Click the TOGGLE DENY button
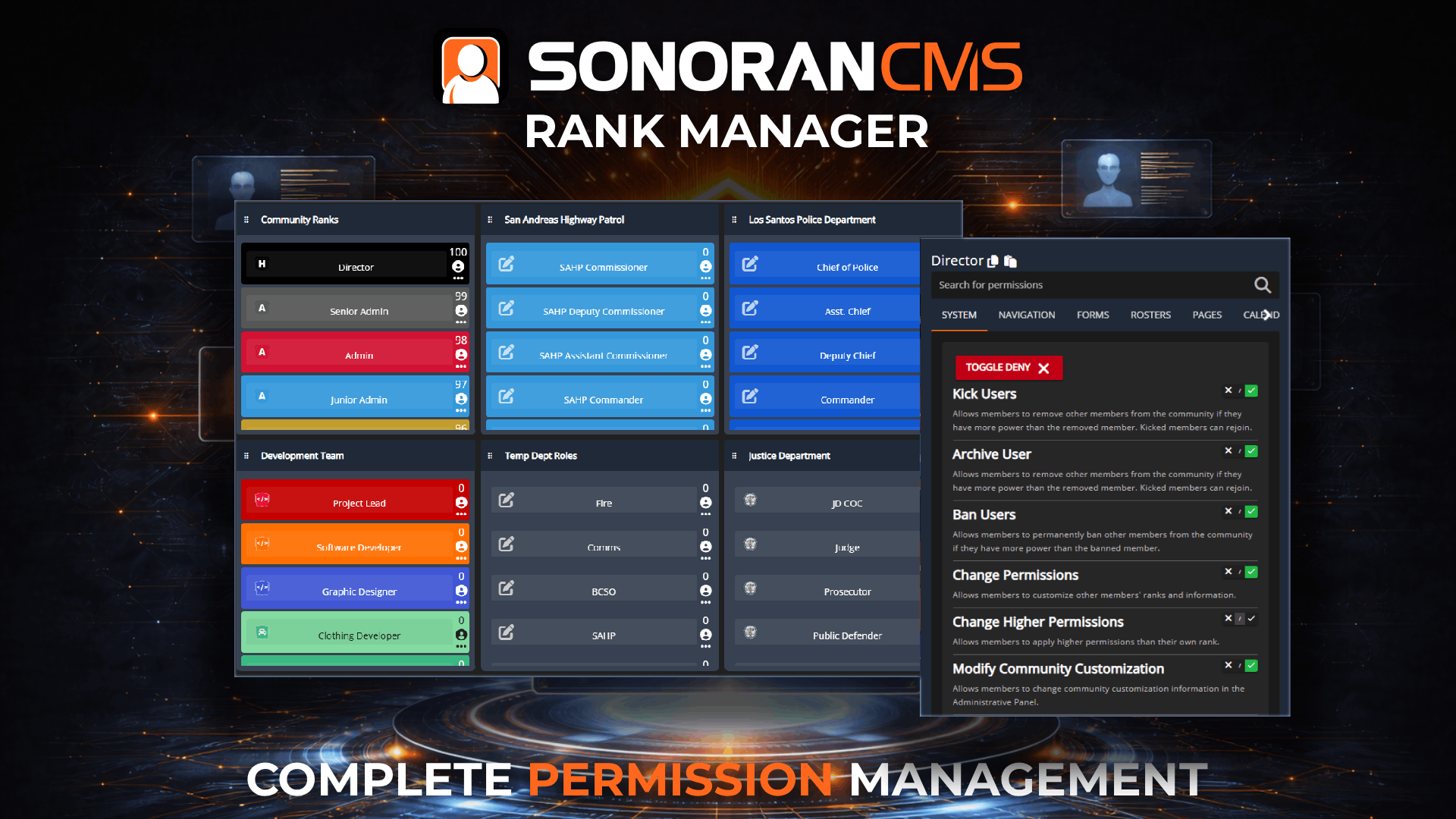The width and height of the screenshot is (1456, 819). coord(1009,368)
